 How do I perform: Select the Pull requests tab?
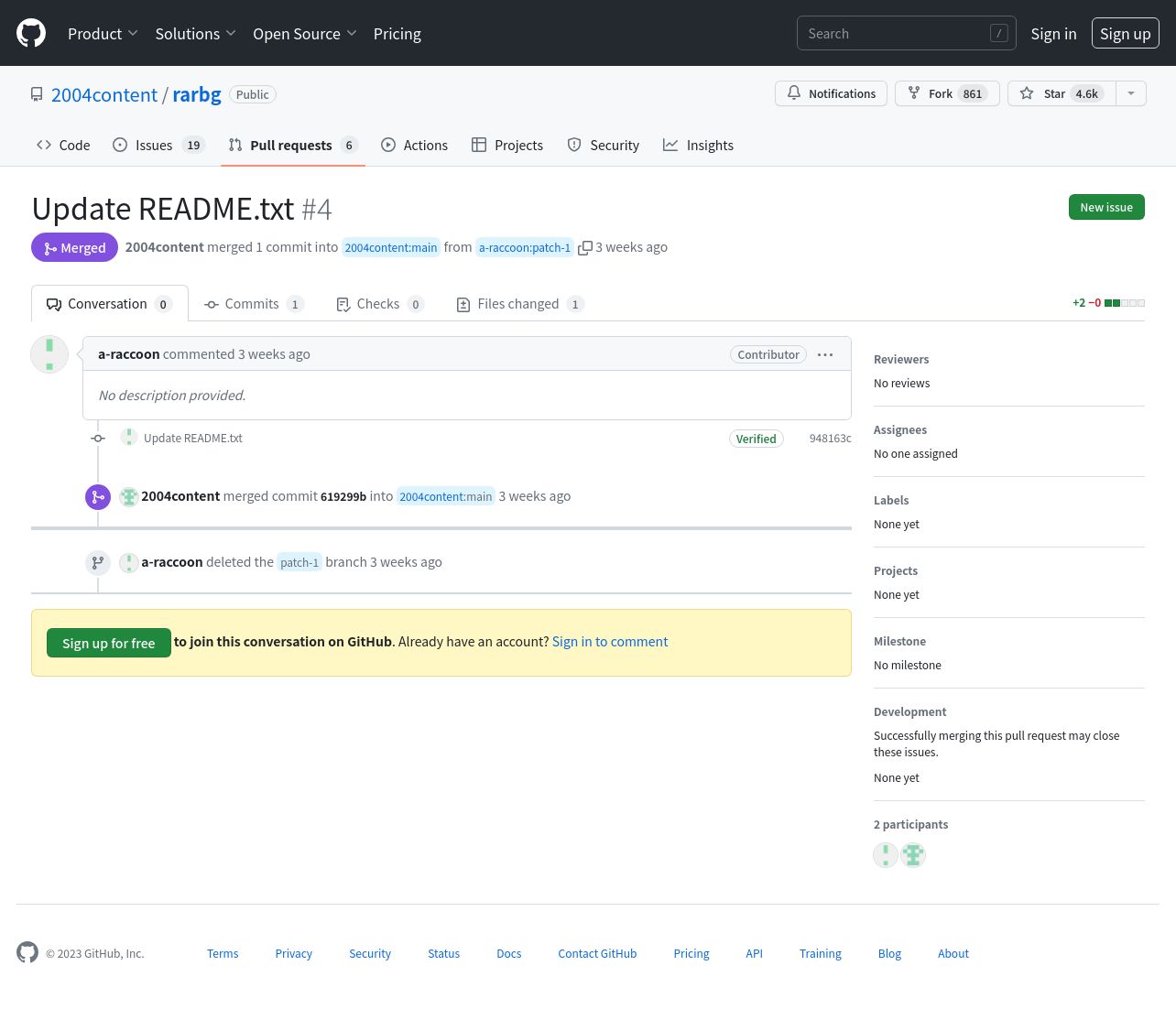click(x=293, y=145)
